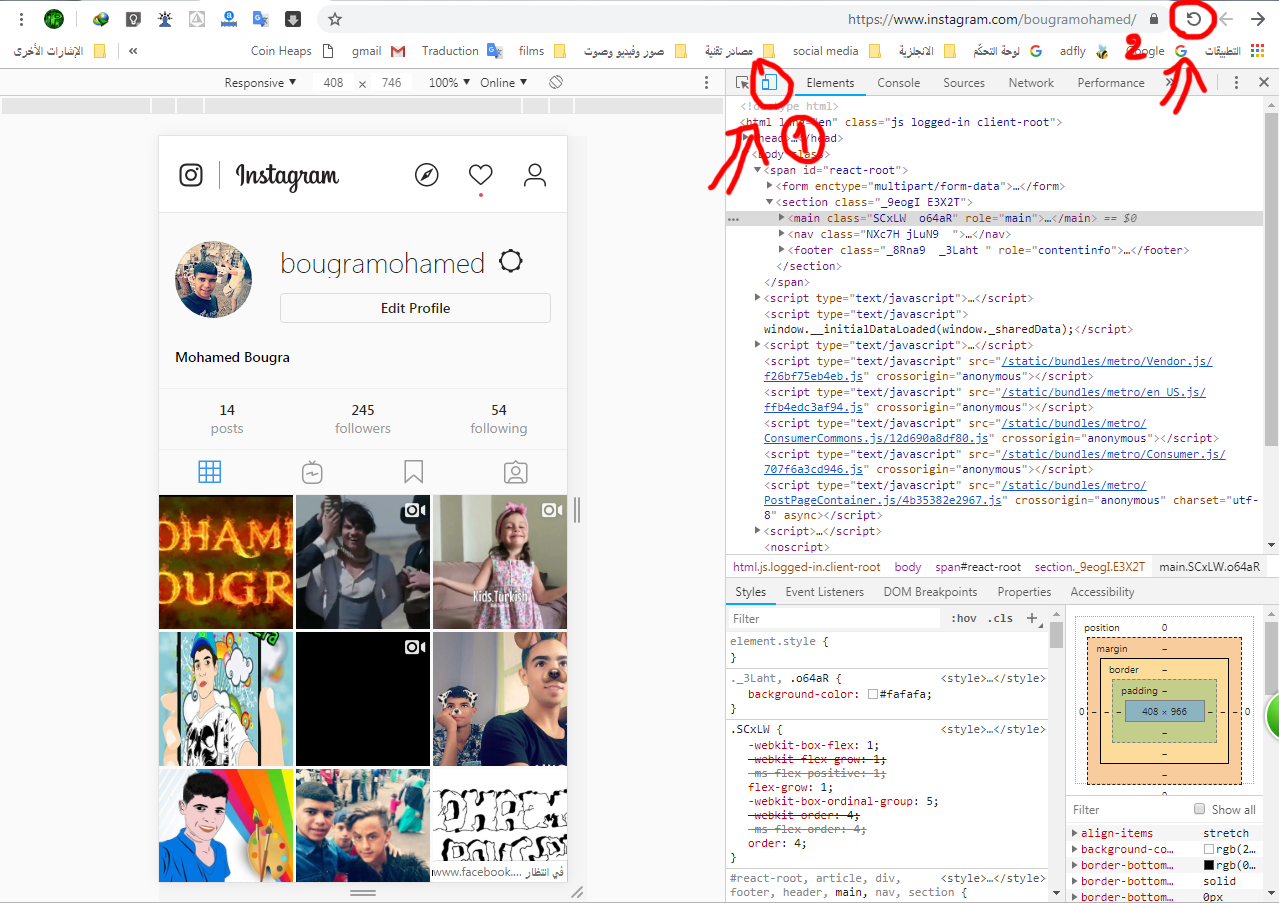Show more DevTools tabs with chevron
The image size is (1279, 903).
[x=1169, y=83]
